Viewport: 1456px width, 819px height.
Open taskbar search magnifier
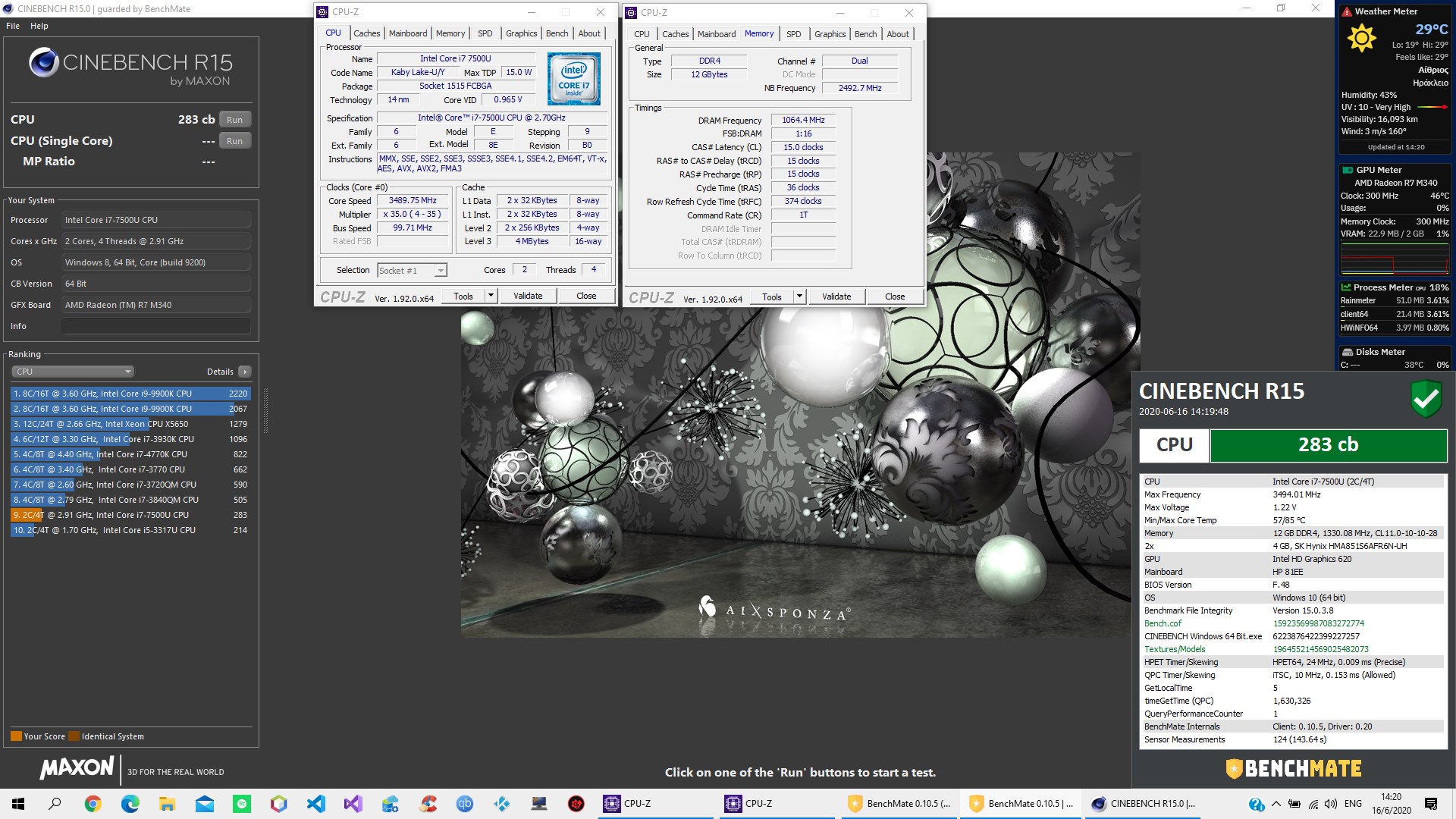pyautogui.click(x=55, y=804)
